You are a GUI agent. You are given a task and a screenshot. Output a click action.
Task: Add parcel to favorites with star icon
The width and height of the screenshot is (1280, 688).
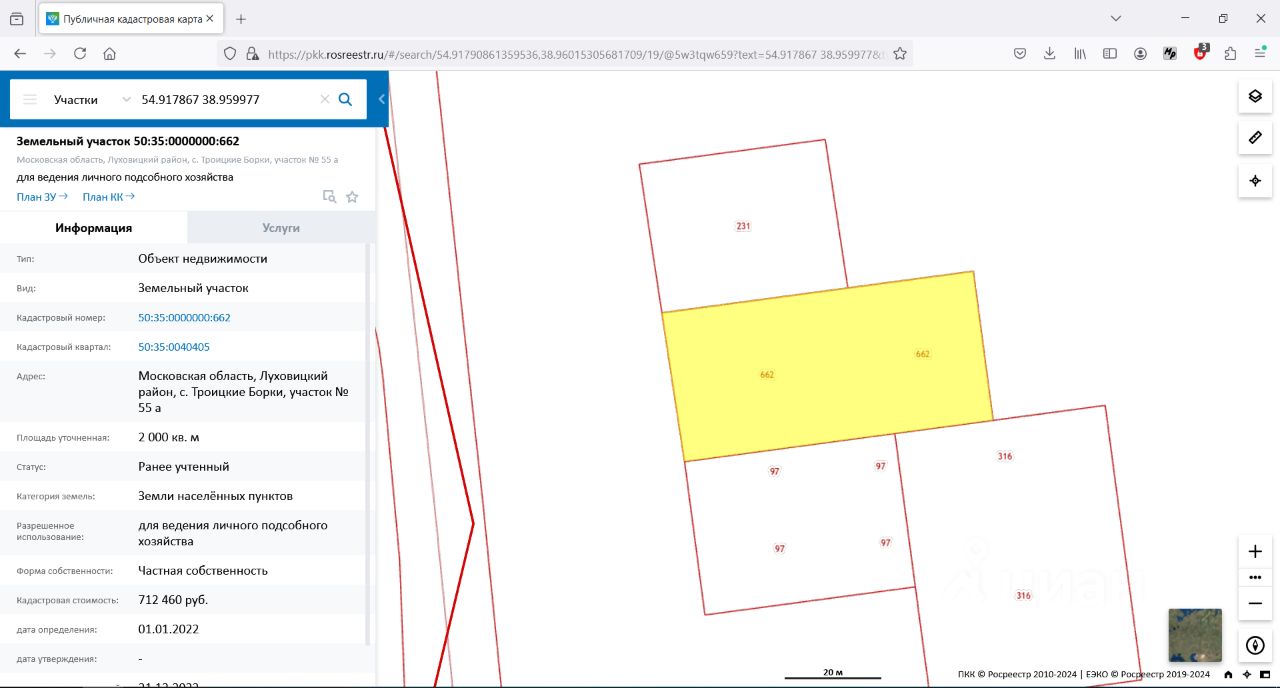click(352, 197)
